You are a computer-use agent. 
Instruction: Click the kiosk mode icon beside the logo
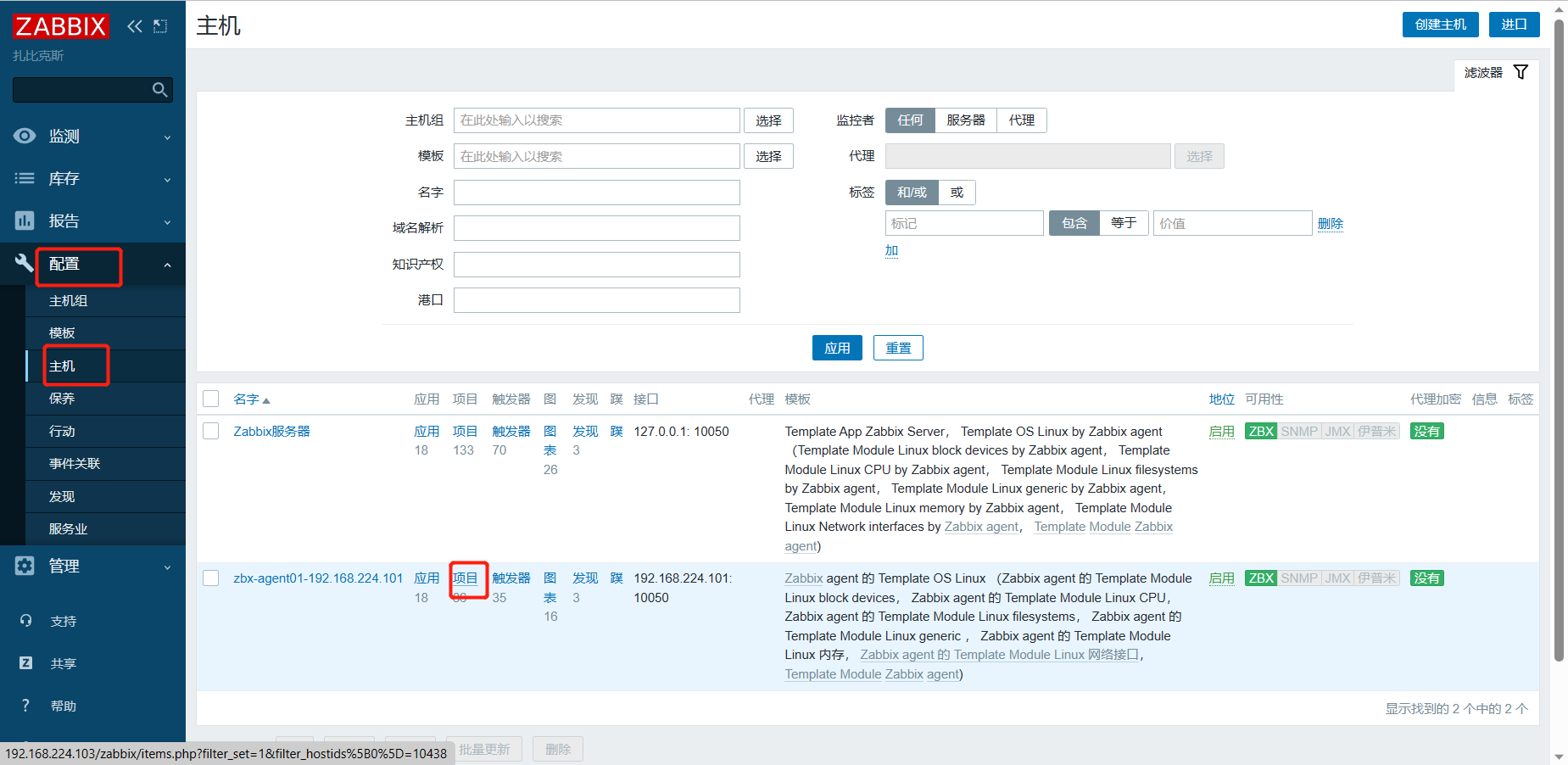click(x=160, y=26)
